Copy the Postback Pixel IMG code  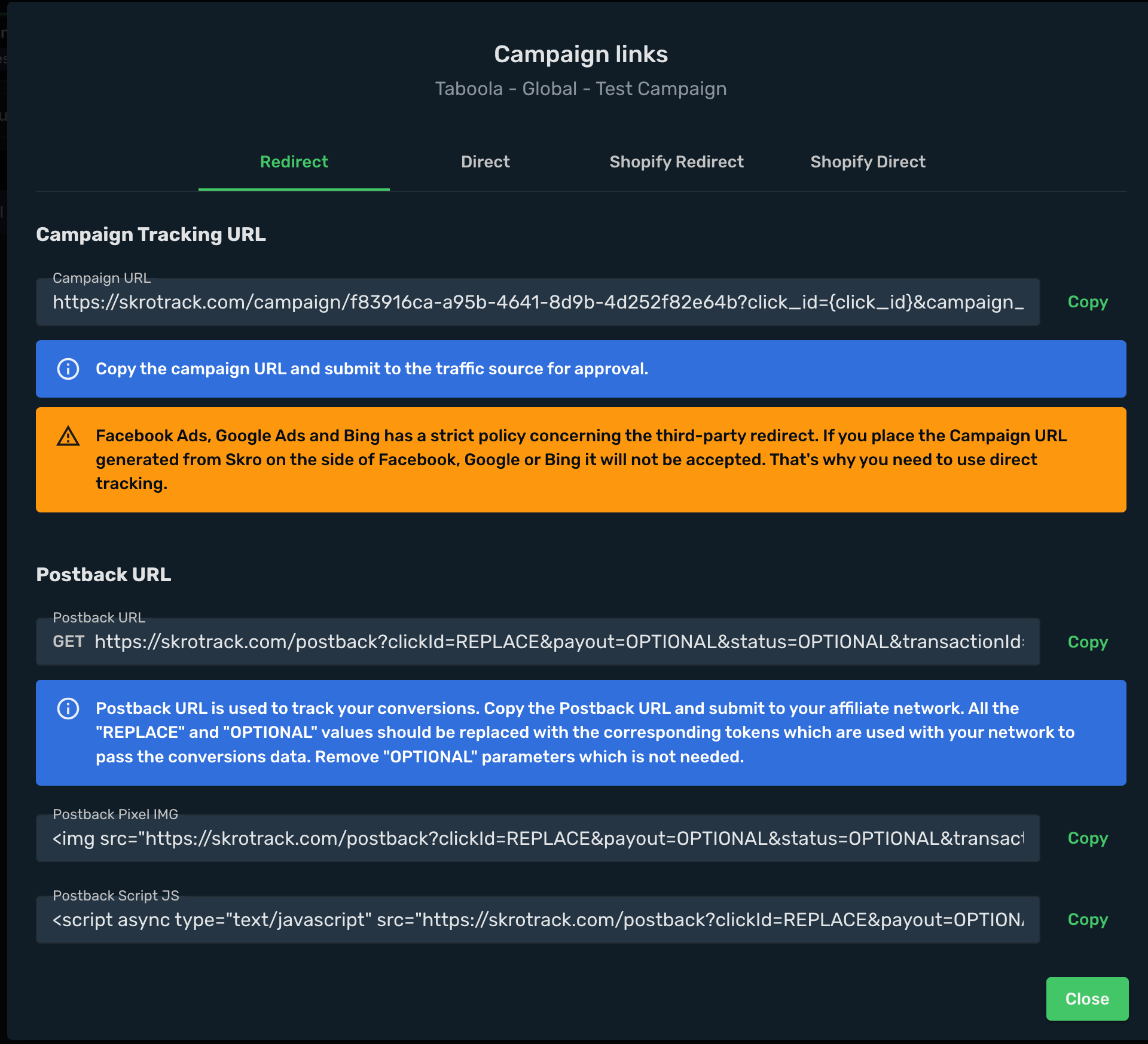tap(1088, 838)
